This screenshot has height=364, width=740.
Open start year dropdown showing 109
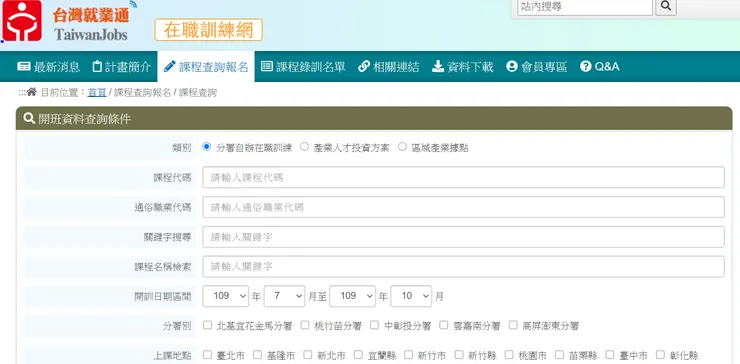tap(226, 296)
